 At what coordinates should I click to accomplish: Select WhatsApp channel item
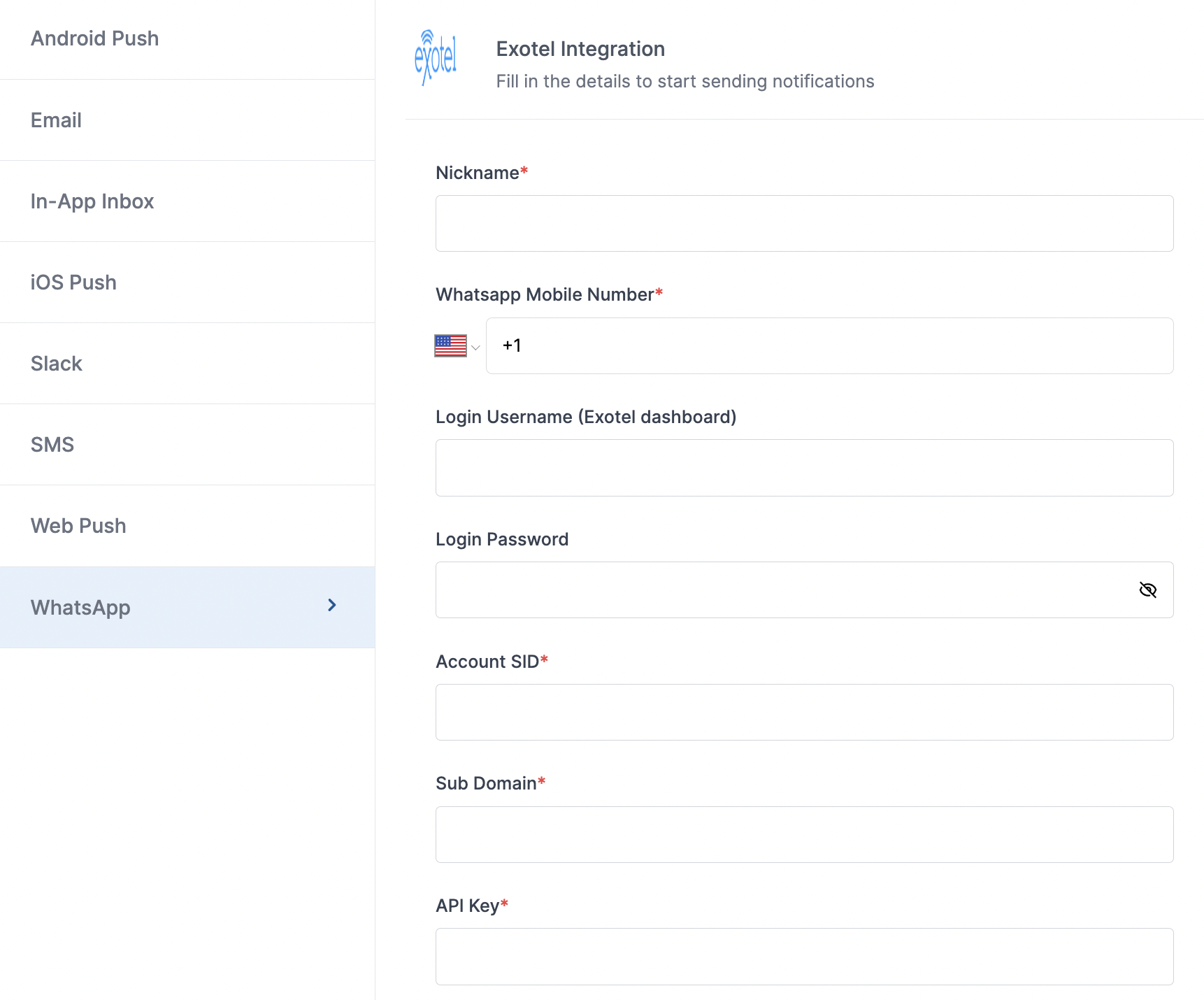(x=187, y=607)
